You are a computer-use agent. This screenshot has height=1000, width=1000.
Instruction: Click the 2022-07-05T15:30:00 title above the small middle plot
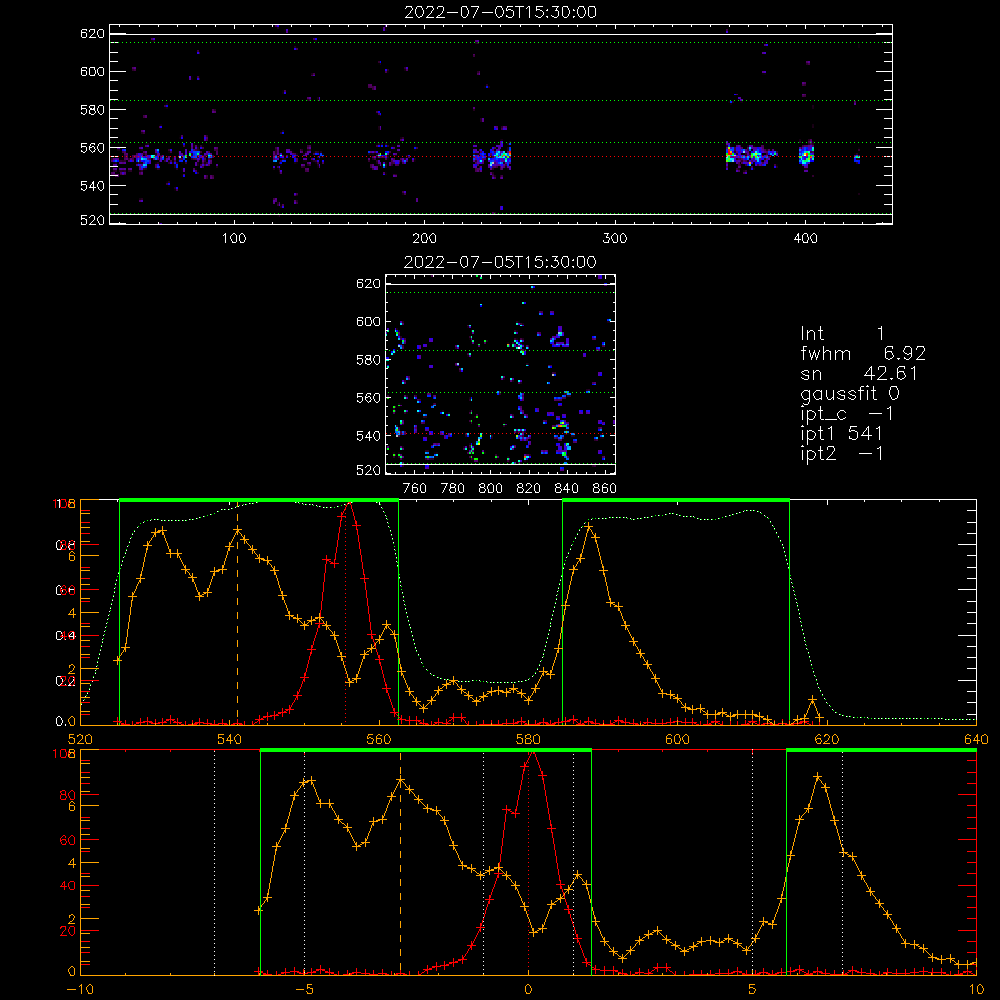501,262
